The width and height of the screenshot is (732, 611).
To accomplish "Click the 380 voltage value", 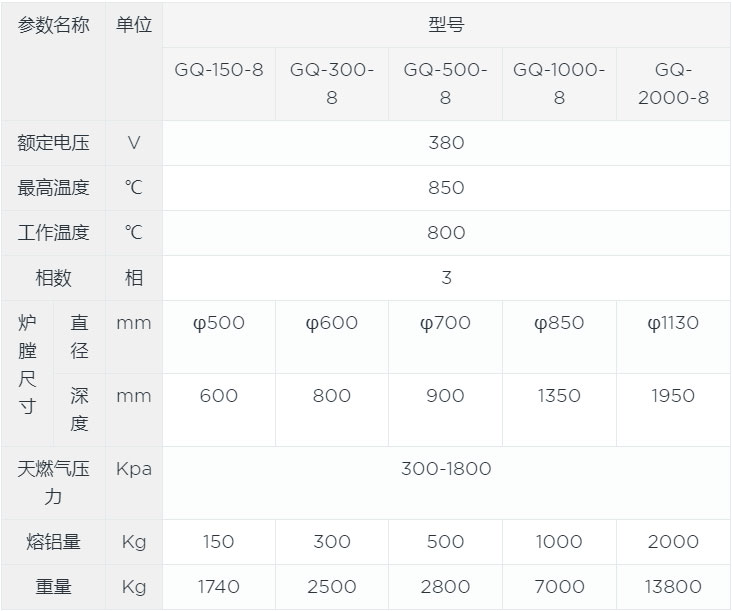I will pyautogui.click(x=446, y=143).
